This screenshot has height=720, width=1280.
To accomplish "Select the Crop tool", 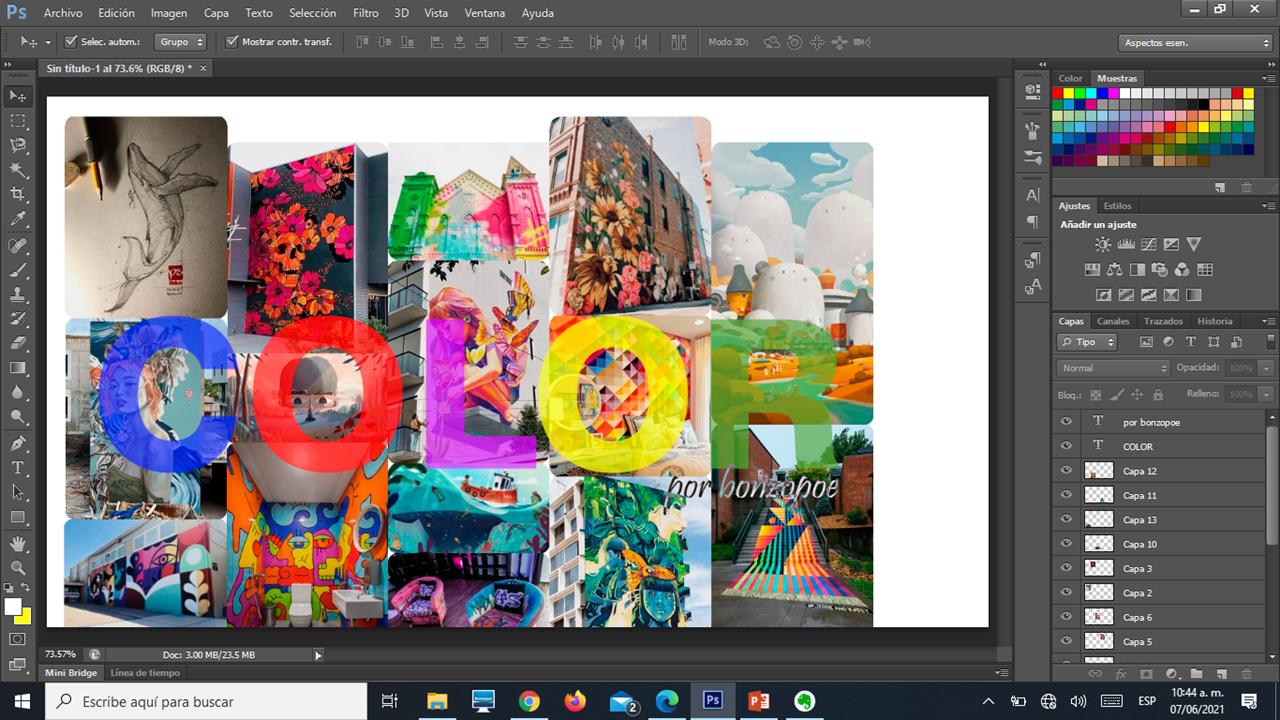I will 18,194.
